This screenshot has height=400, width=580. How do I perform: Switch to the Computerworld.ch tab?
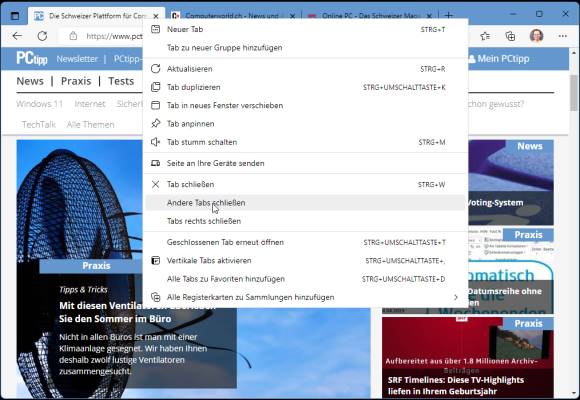pyautogui.click(x=233, y=16)
